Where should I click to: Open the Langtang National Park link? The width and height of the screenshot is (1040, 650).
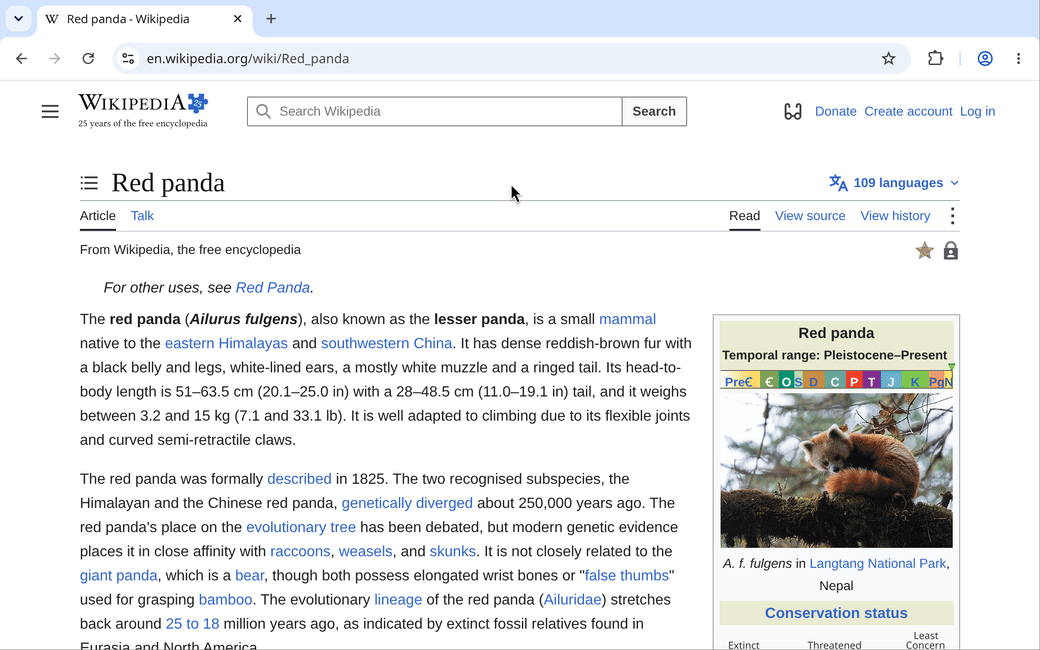pos(878,563)
